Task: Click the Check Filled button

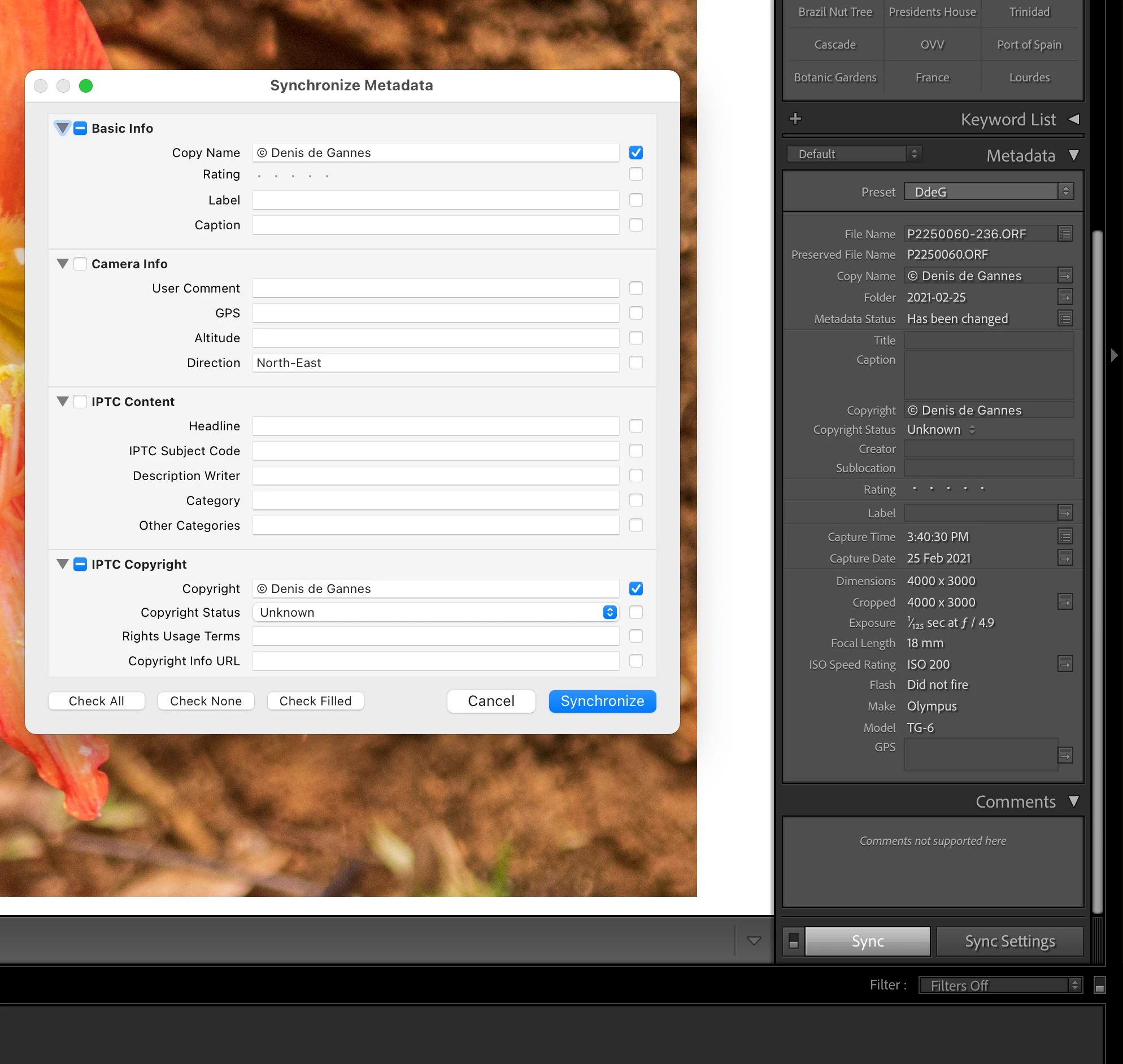Action: click(x=315, y=701)
